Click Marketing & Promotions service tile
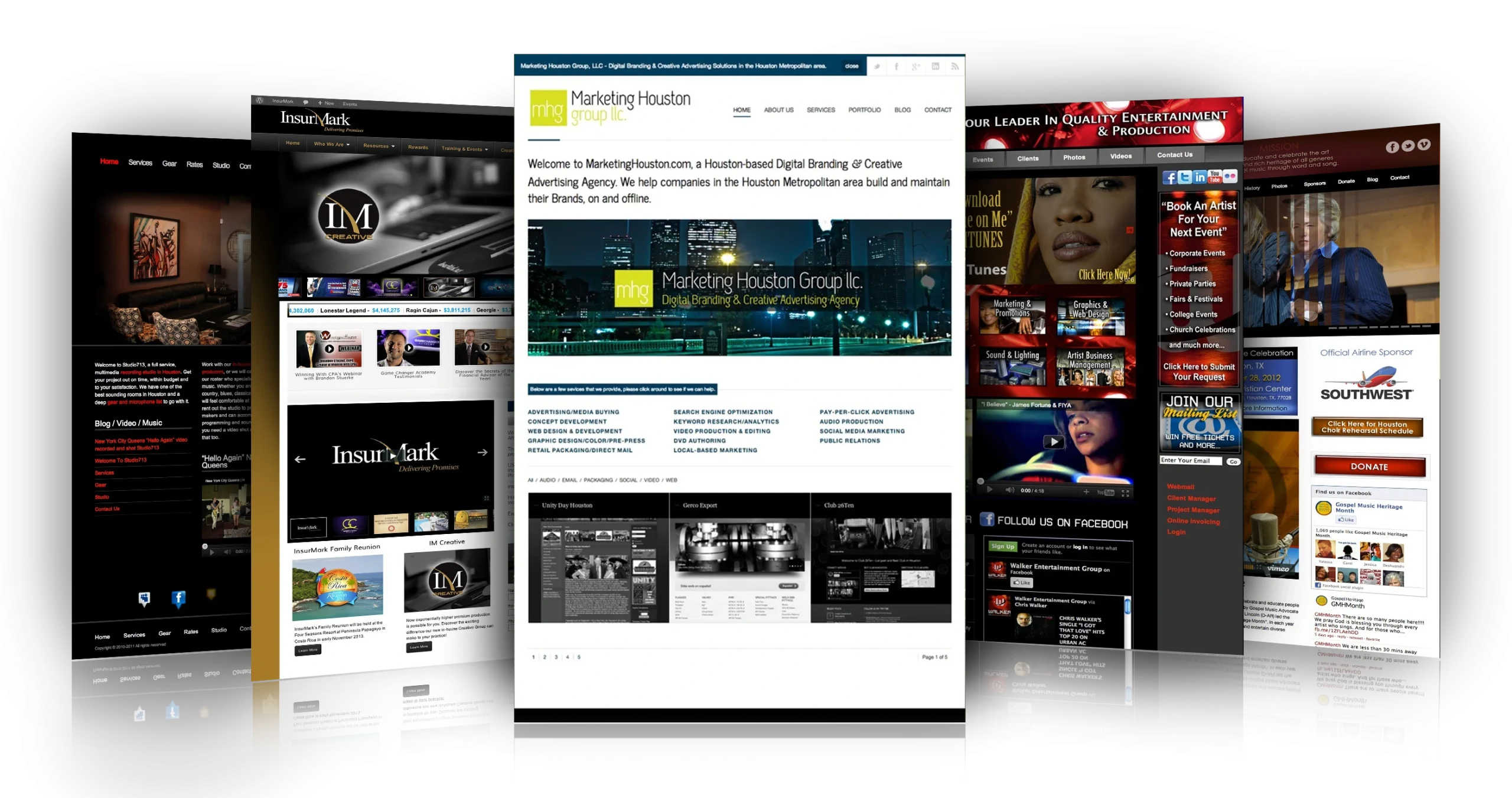Screen dimensions: 1512x798 pyautogui.click(x=1012, y=315)
